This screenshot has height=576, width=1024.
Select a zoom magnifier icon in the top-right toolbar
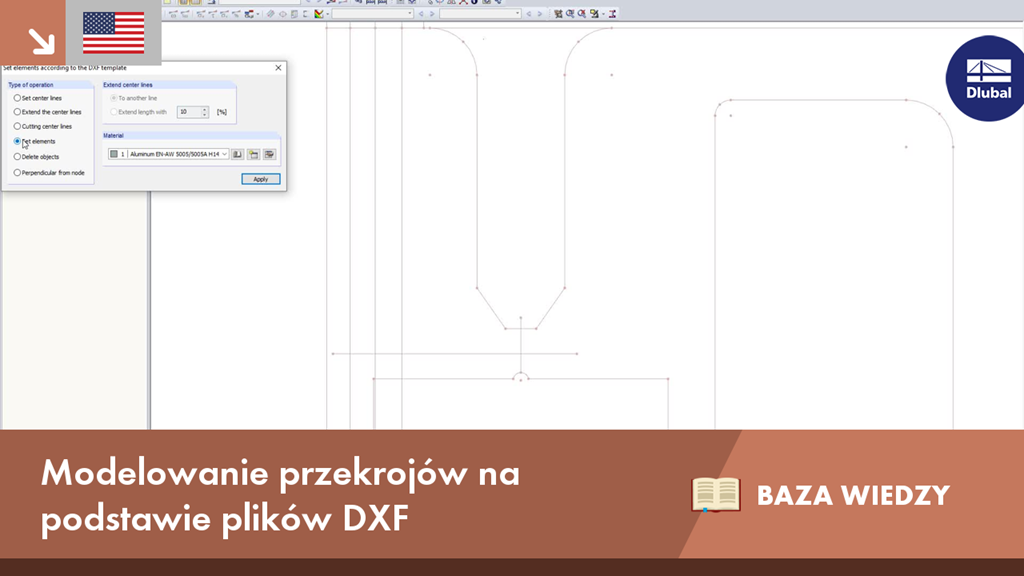coord(570,14)
